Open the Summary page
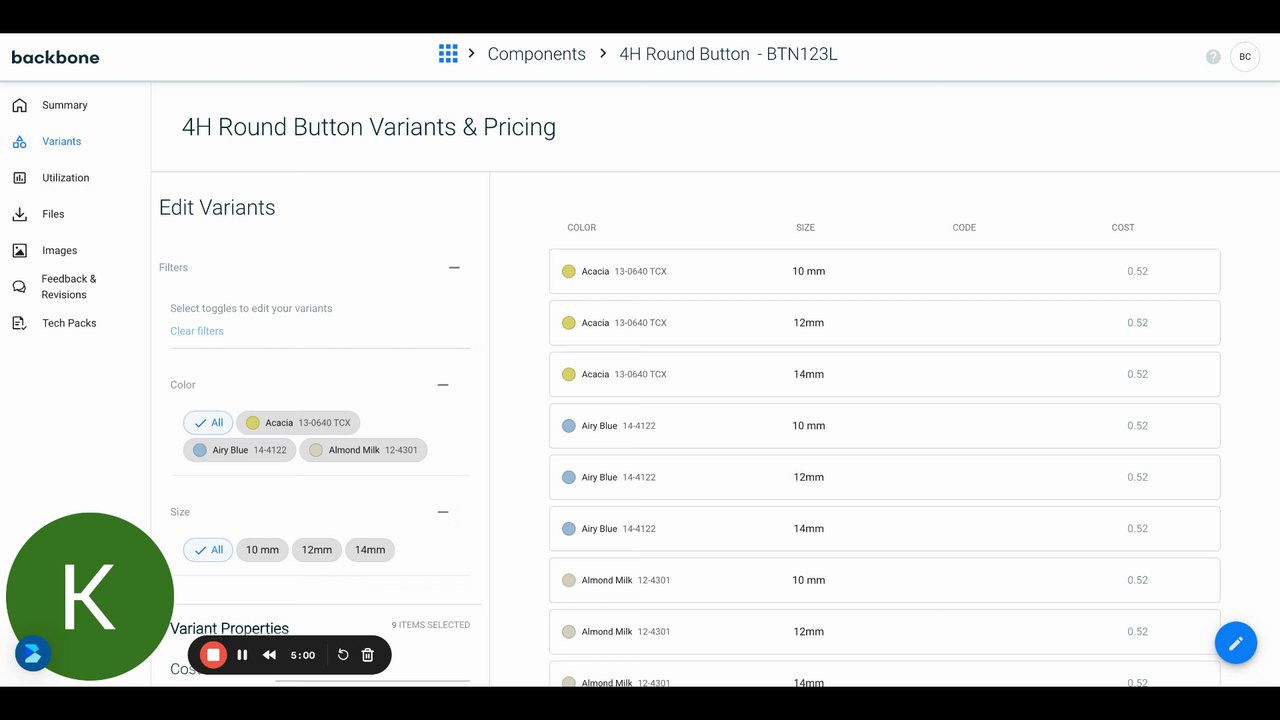This screenshot has height=720, width=1280. 65,105
